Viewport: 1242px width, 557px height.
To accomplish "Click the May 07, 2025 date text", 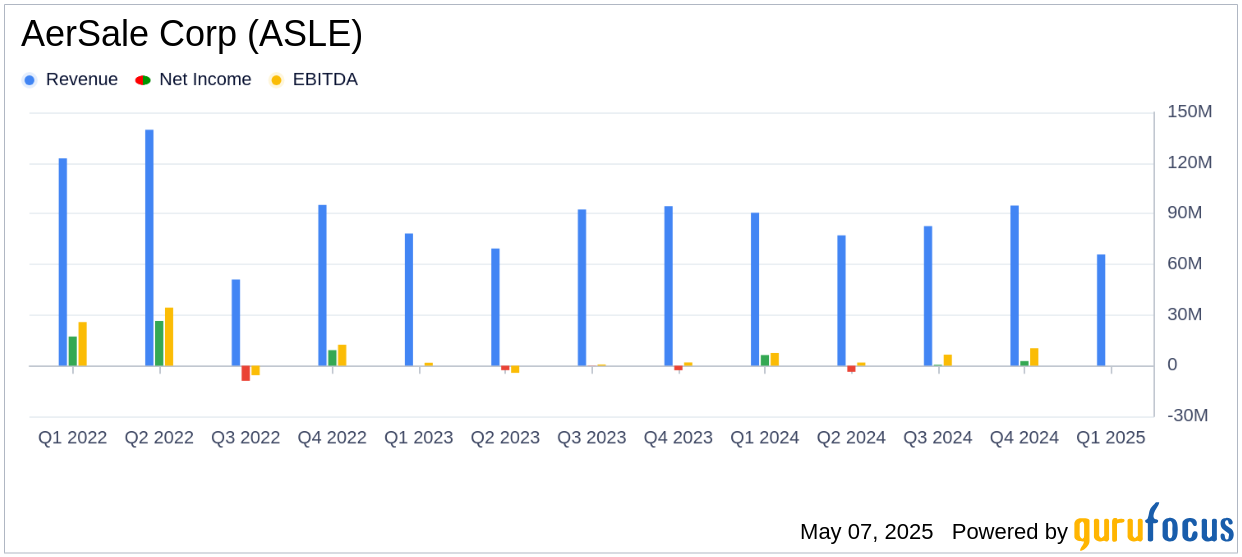I will pyautogui.click(x=866, y=532).
